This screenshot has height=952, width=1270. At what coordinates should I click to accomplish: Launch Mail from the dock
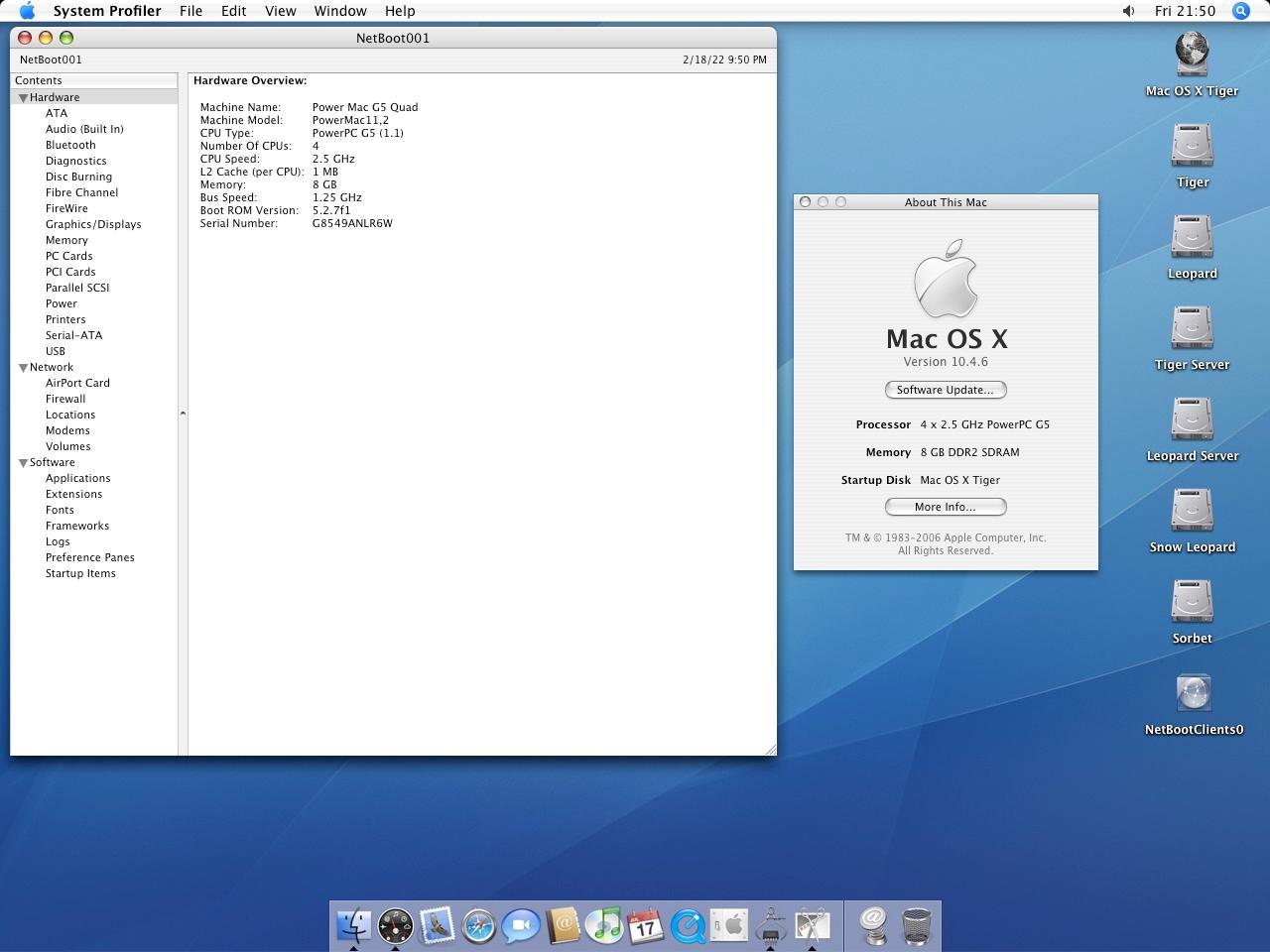437,925
